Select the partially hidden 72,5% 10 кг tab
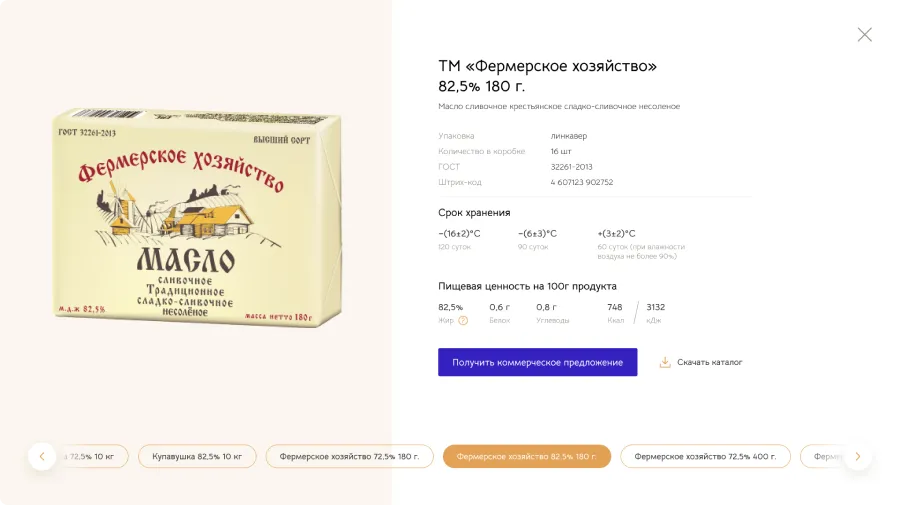900x505 pixels. tap(95, 456)
